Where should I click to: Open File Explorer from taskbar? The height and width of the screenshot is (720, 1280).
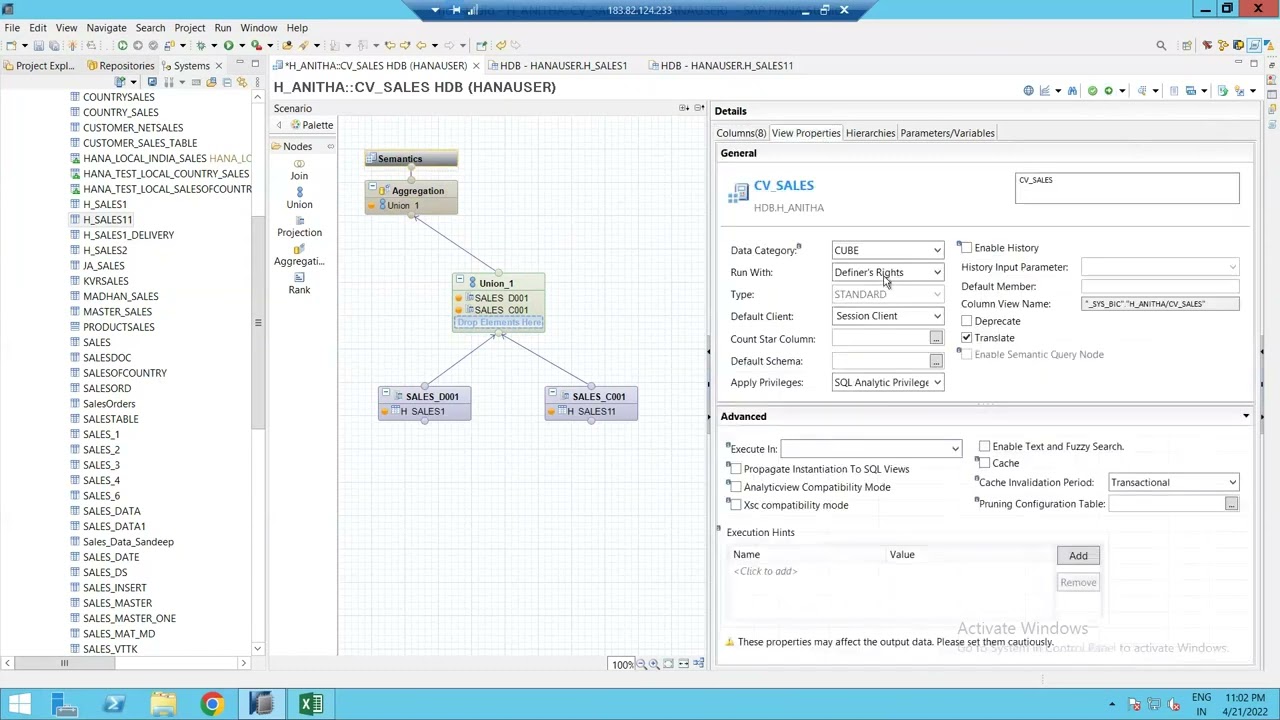(x=163, y=704)
